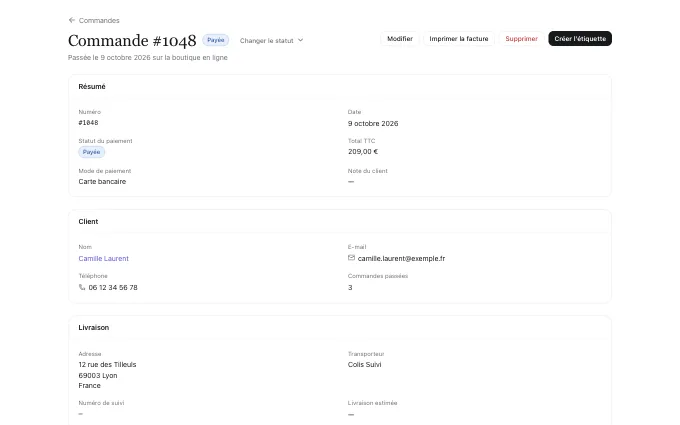Select the Livraison section heading
This screenshot has width=680, height=425.
tap(94, 327)
